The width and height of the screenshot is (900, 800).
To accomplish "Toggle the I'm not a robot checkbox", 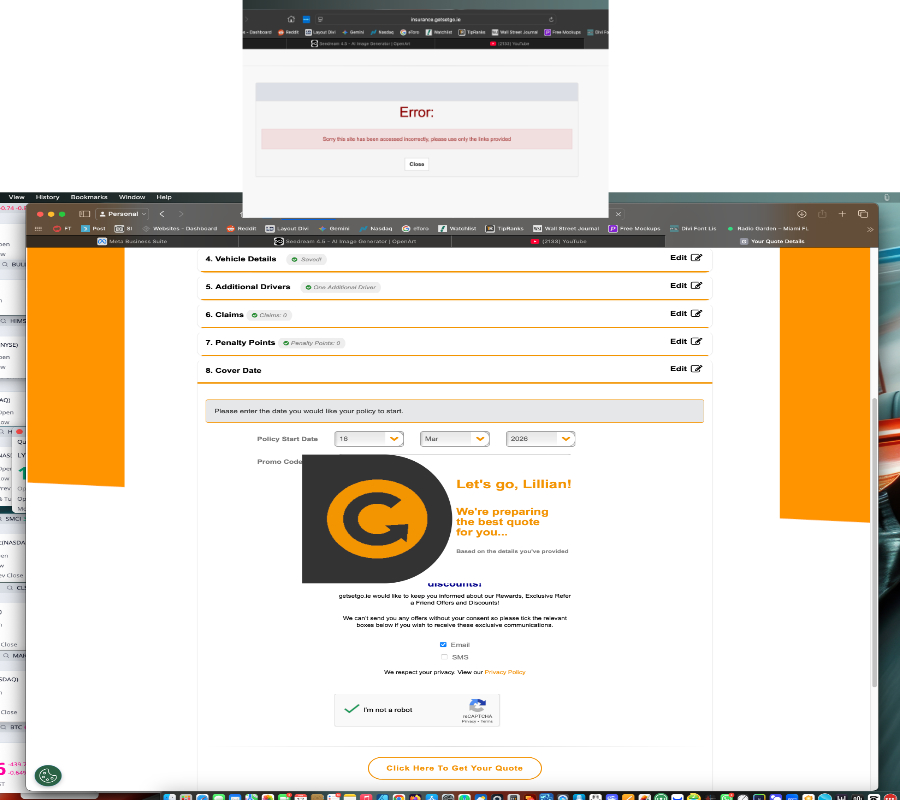I will [x=352, y=709].
